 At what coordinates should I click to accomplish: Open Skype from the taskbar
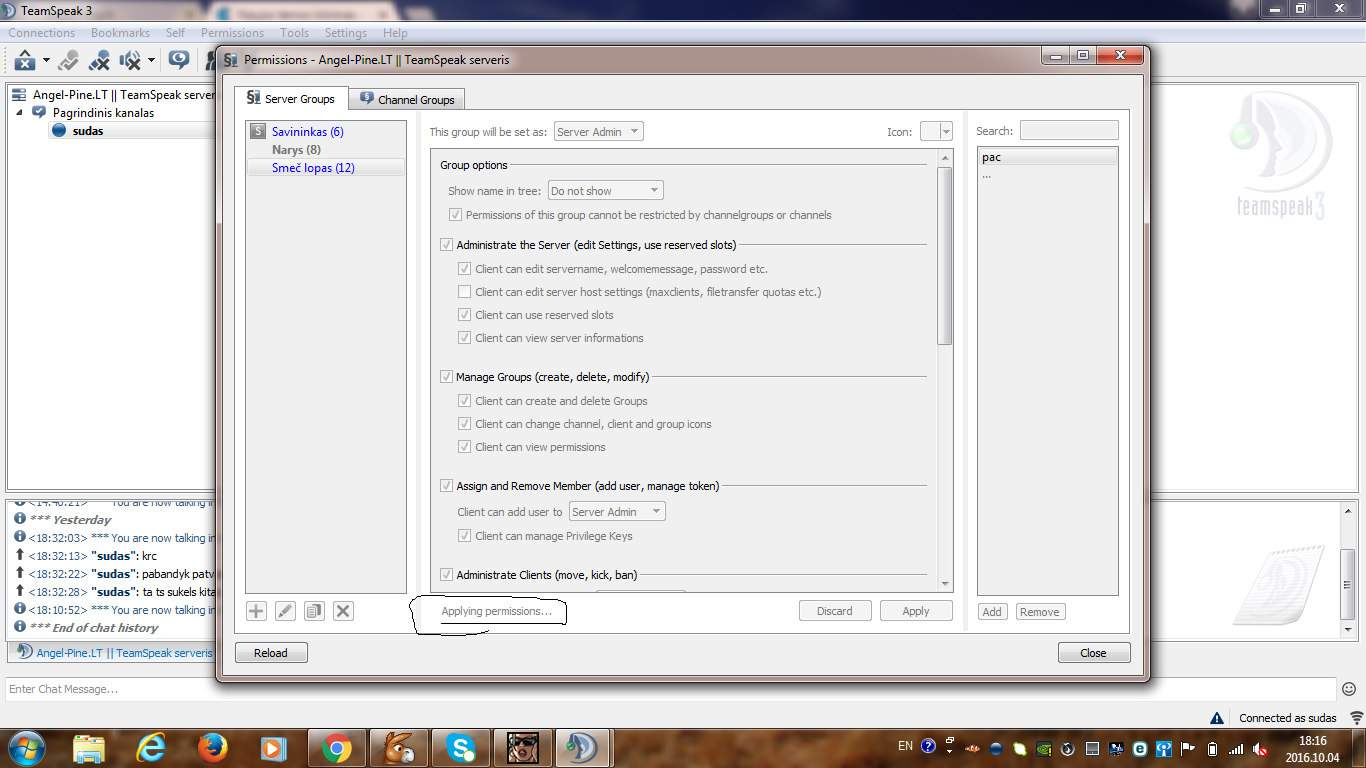click(461, 747)
